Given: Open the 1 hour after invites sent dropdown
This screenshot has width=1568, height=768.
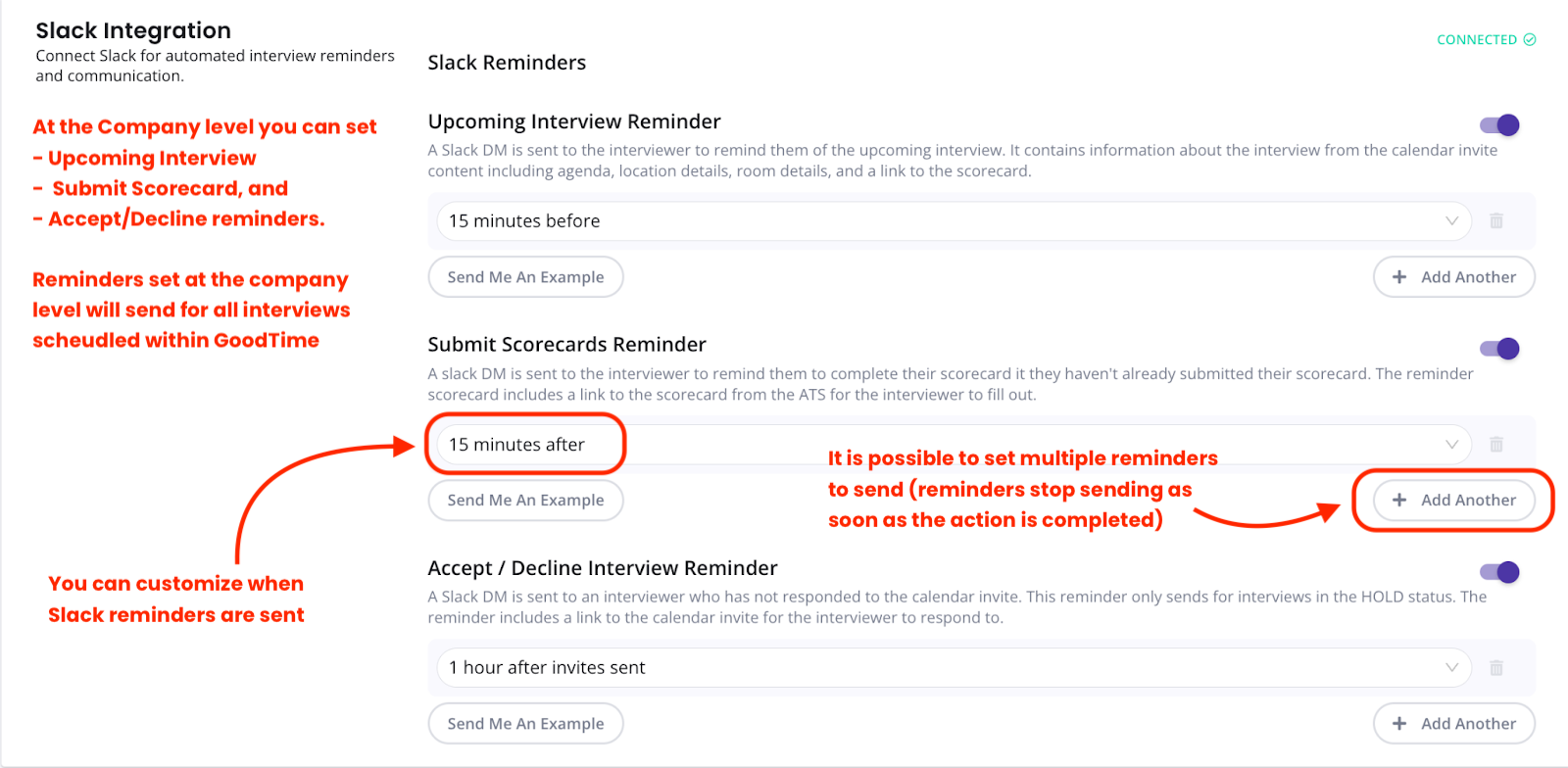Looking at the screenshot, I should pyautogui.click(x=953, y=668).
